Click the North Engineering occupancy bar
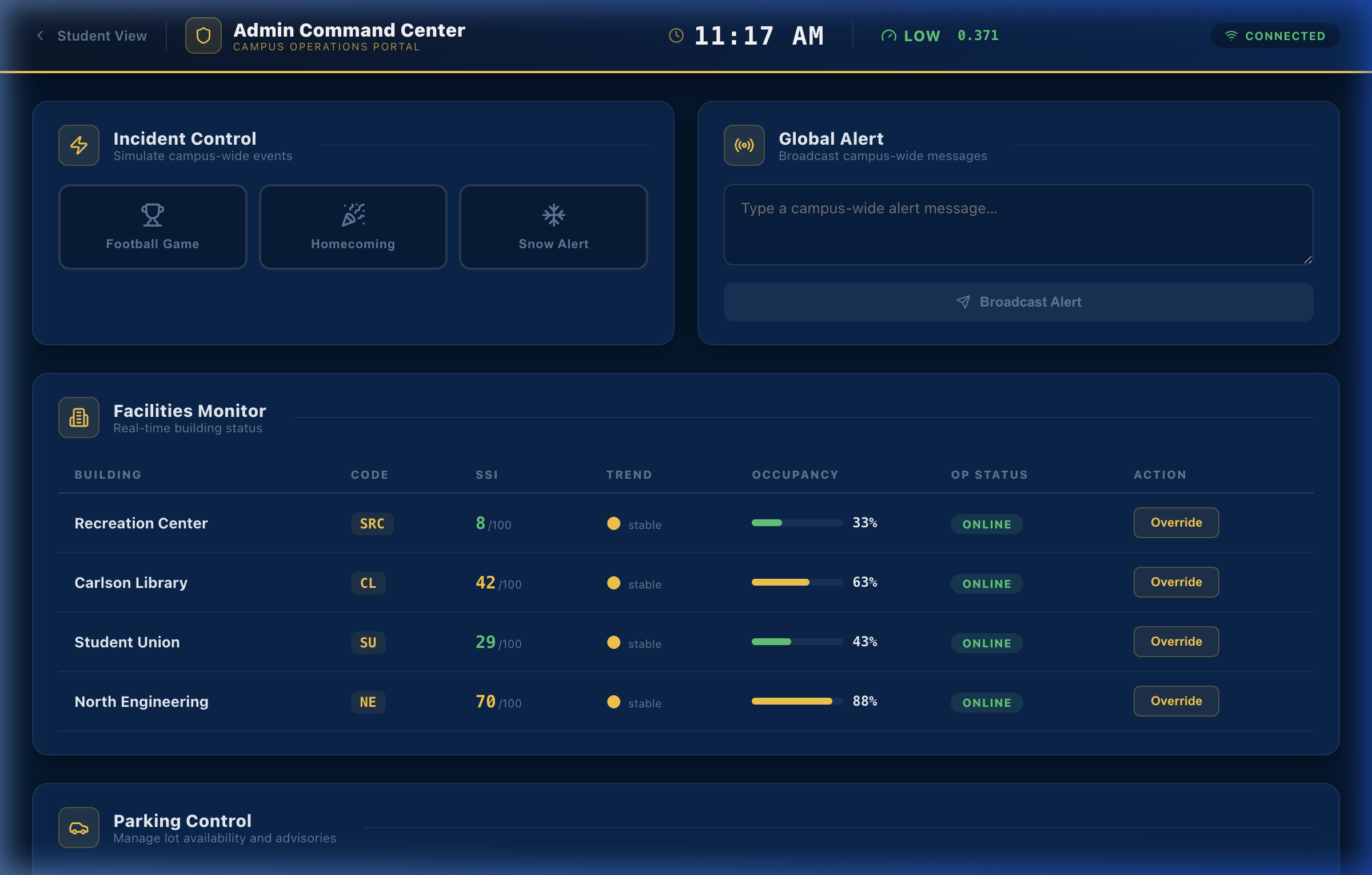This screenshot has height=875, width=1372. (797, 701)
